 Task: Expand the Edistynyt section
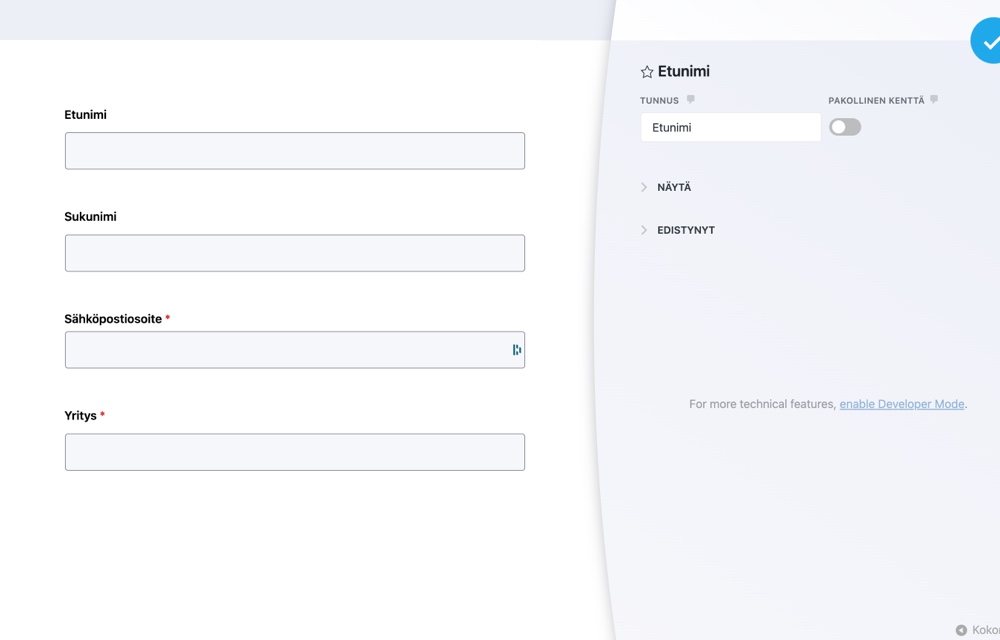(686, 230)
